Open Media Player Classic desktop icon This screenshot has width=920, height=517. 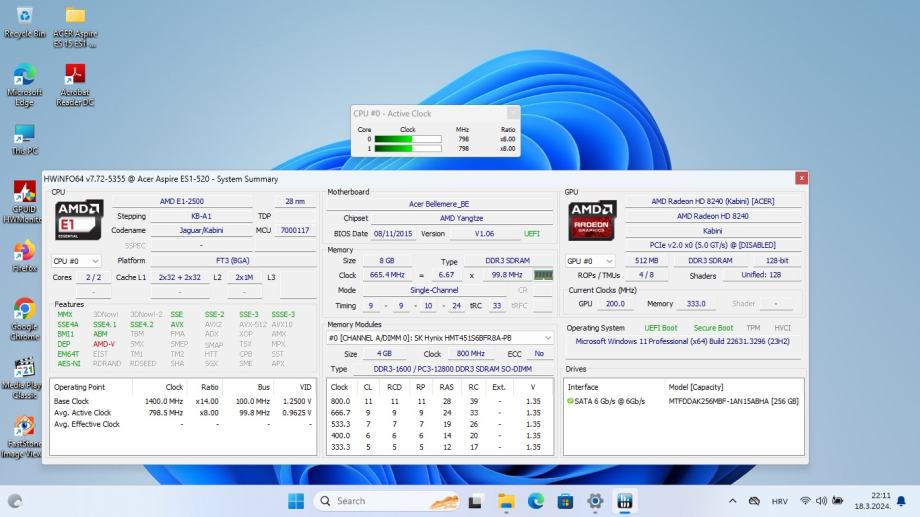pyautogui.click(x=24, y=366)
